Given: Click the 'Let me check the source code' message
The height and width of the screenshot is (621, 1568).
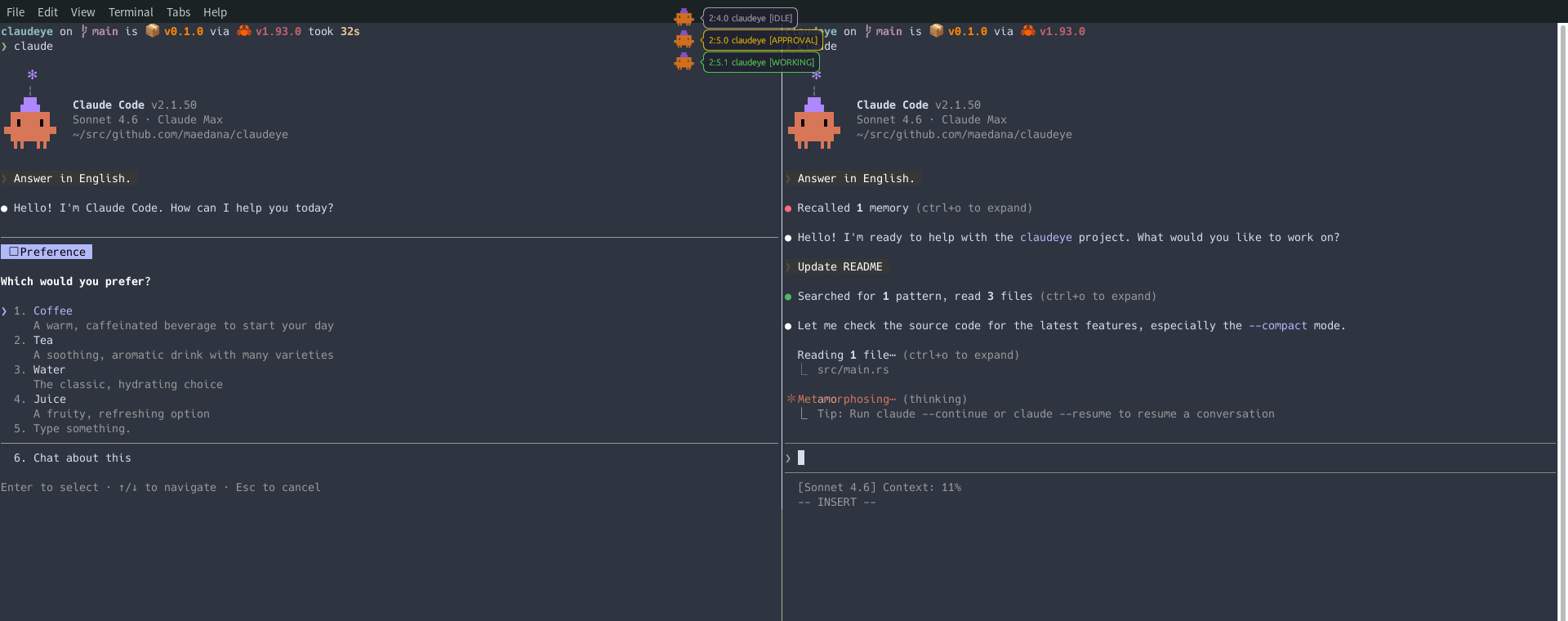Looking at the screenshot, I should click(x=1071, y=325).
